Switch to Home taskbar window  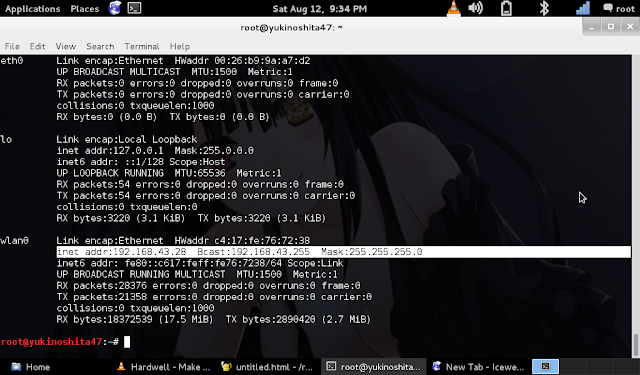(31, 367)
